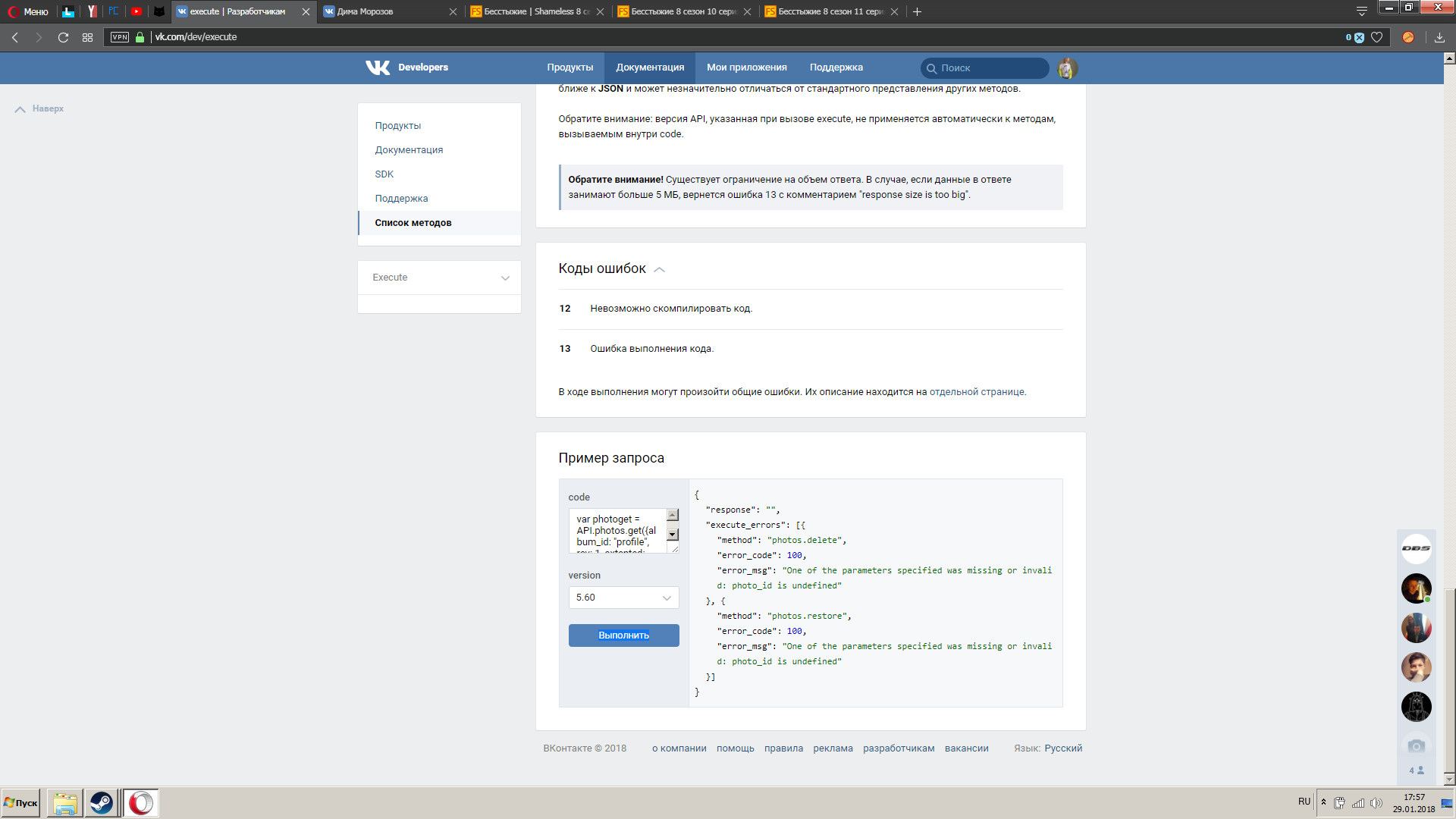Viewport: 1456px width, 819px height.
Task: Open the downloads icon in the browser toolbar
Action: (x=1439, y=37)
